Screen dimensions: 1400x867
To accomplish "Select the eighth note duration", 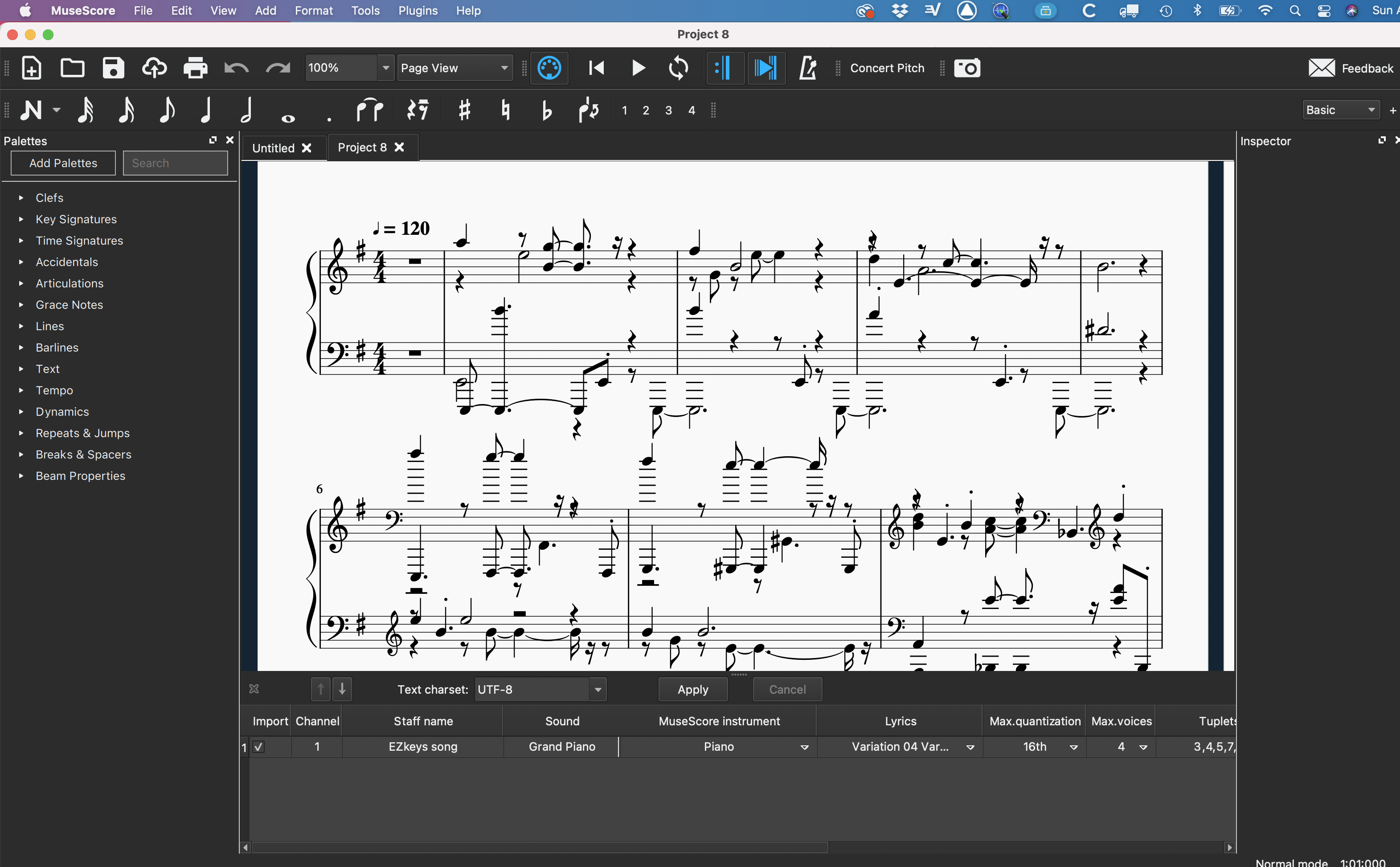I will (166, 110).
